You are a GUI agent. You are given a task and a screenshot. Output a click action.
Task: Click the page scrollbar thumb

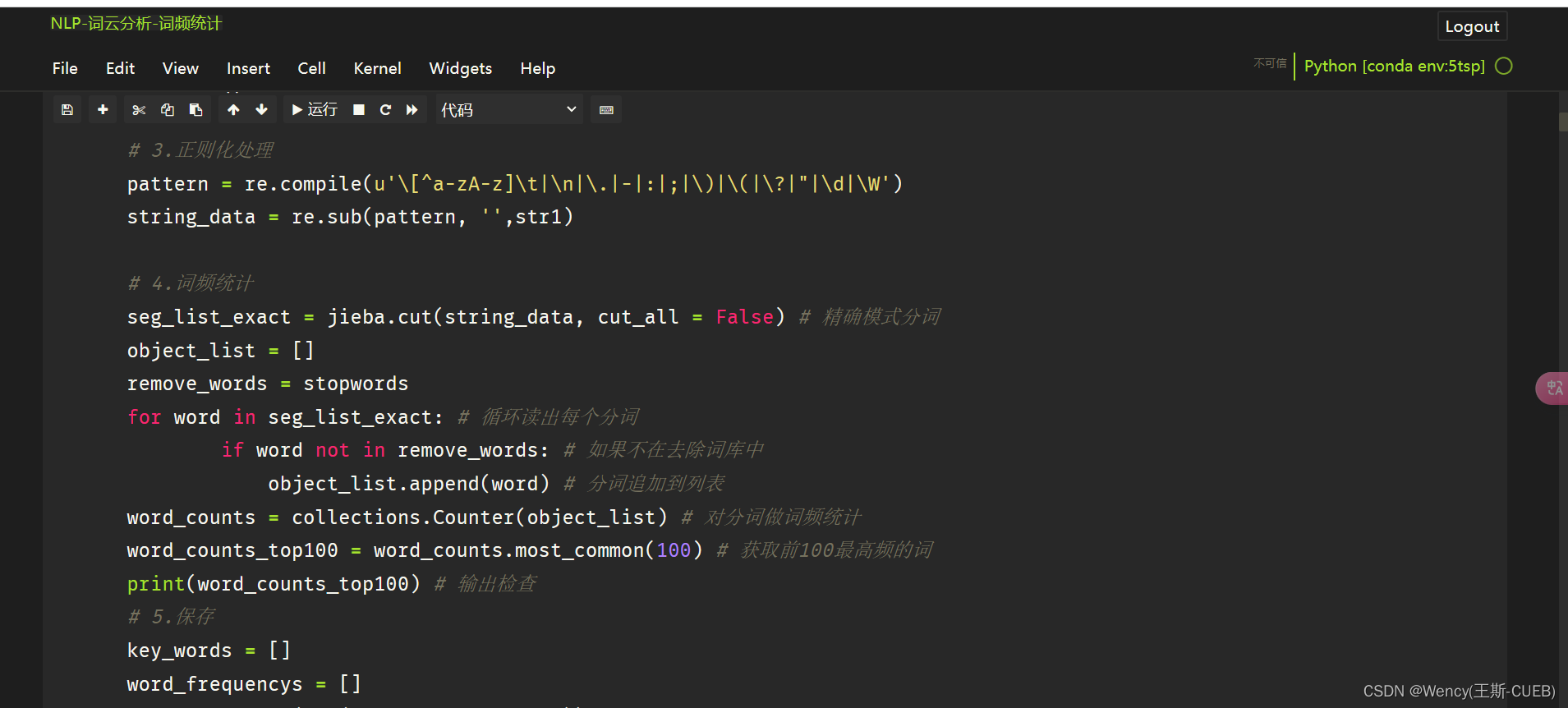coord(1563,122)
